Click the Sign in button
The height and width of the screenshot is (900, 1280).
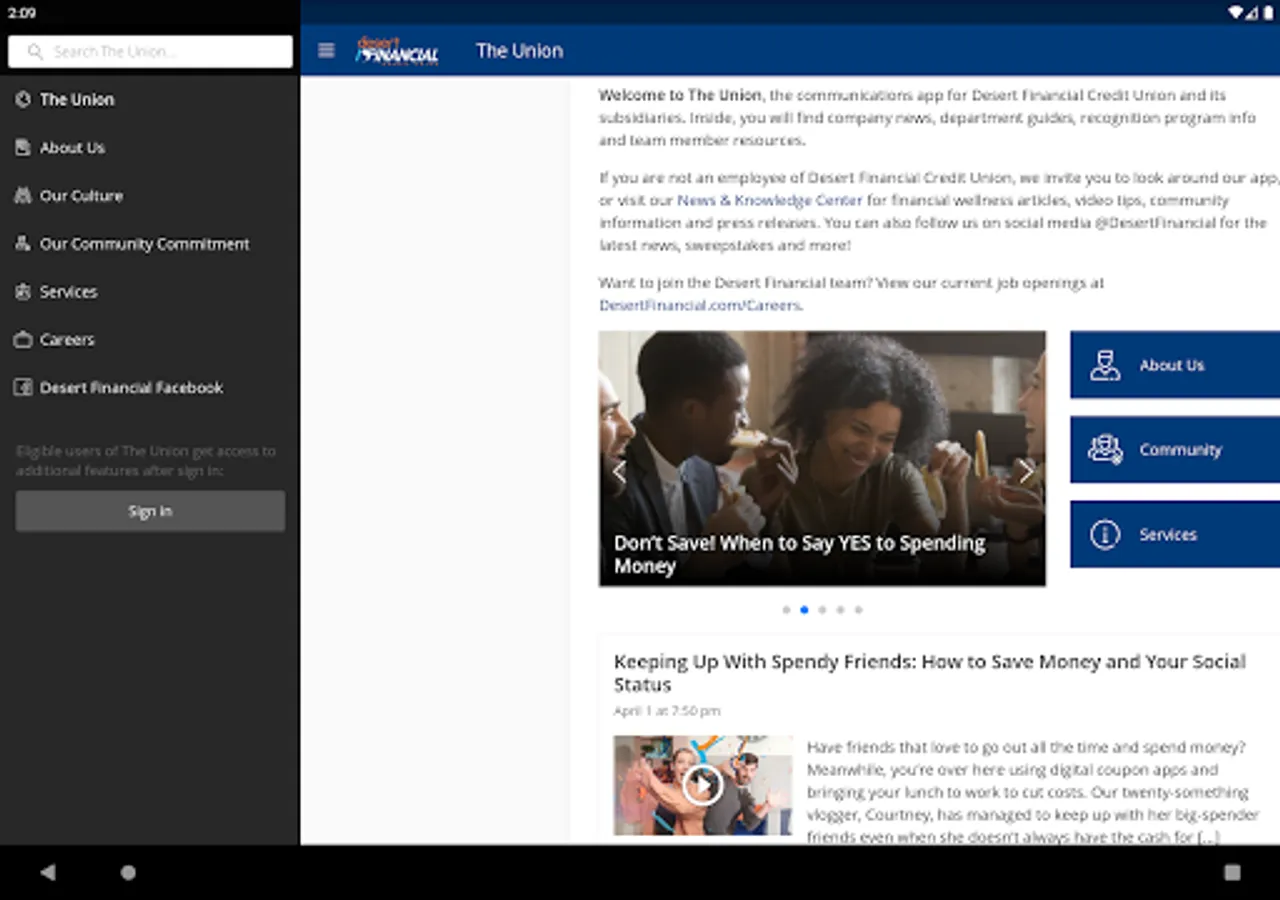click(x=150, y=511)
